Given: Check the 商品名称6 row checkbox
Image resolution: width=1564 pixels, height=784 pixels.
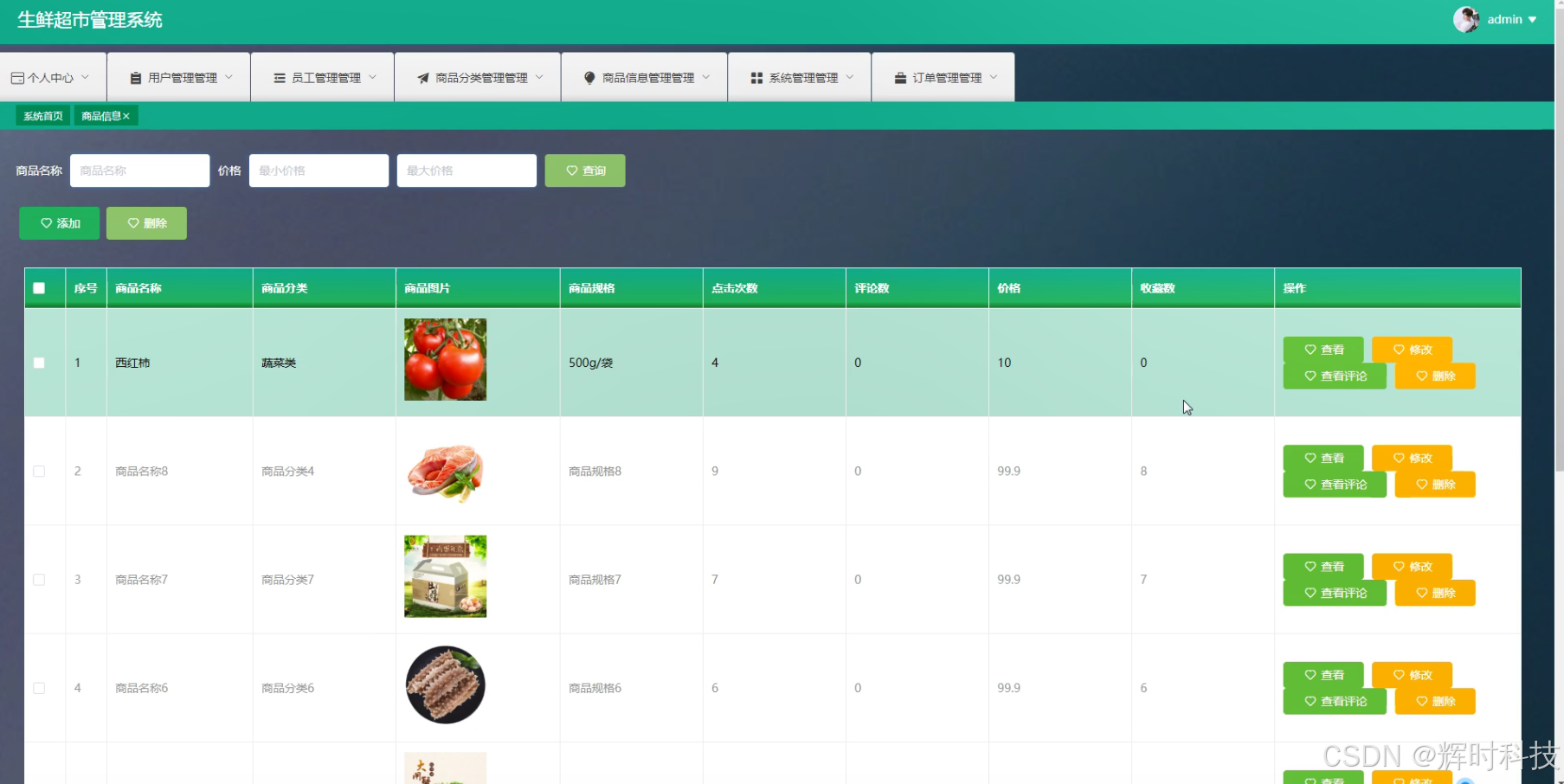Looking at the screenshot, I should [x=39, y=688].
